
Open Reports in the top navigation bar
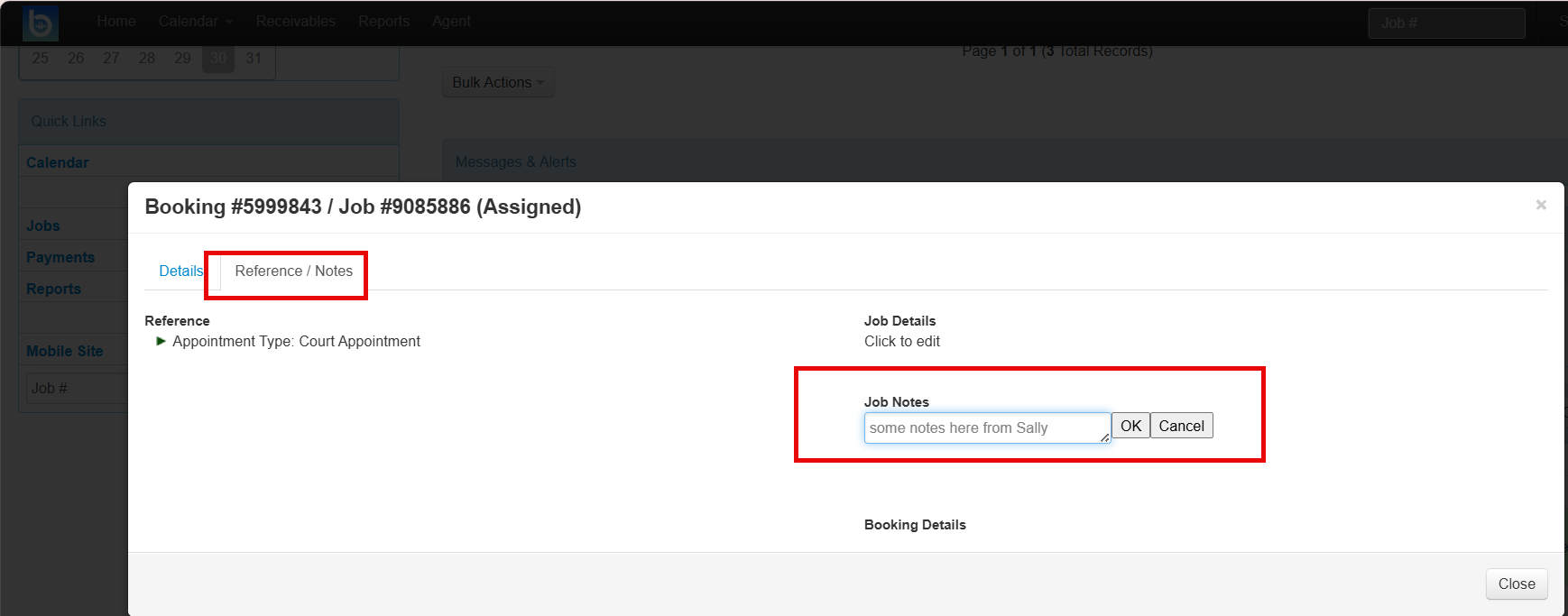[x=384, y=22]
